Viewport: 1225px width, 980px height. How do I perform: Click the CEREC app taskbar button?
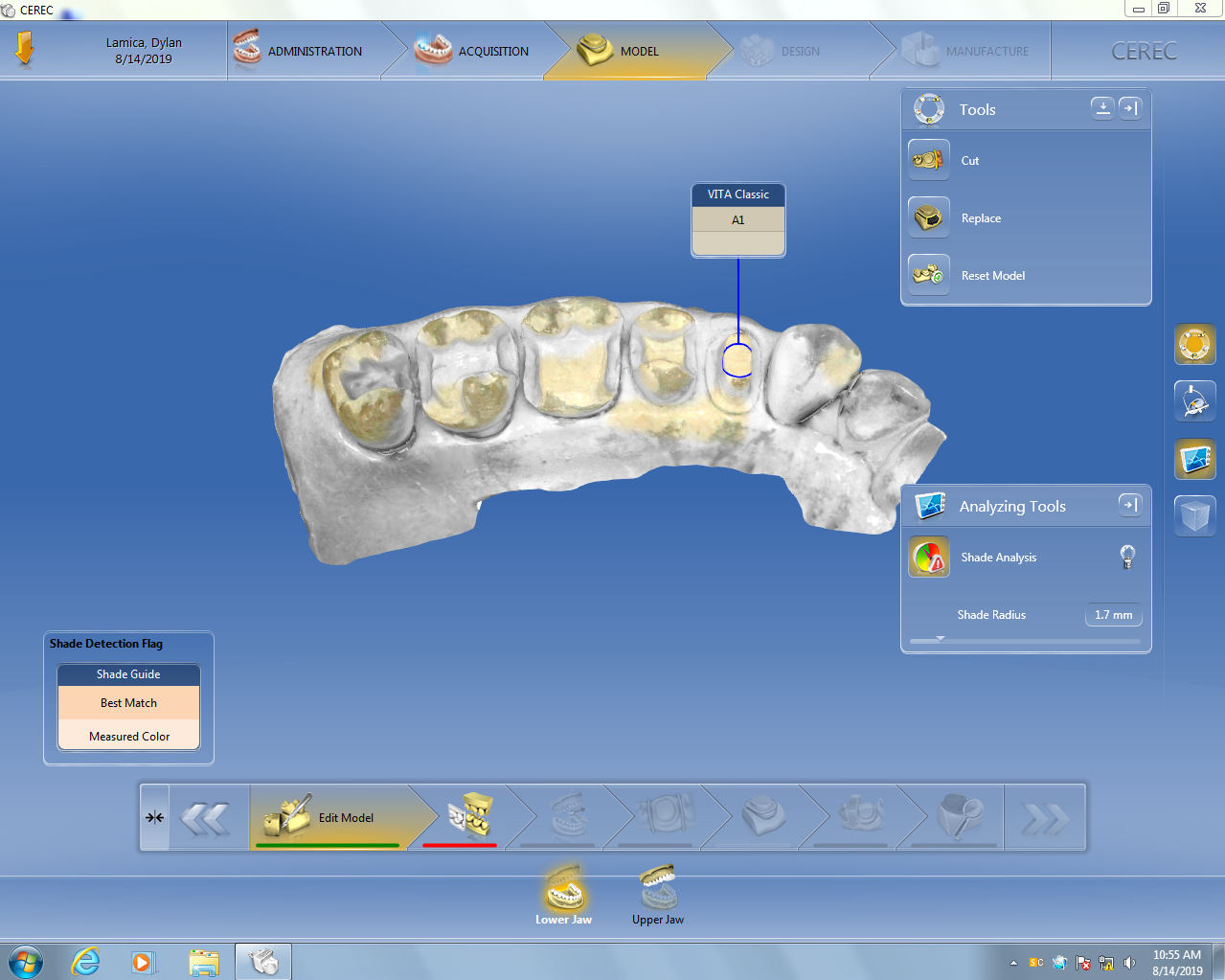point(262,961)
